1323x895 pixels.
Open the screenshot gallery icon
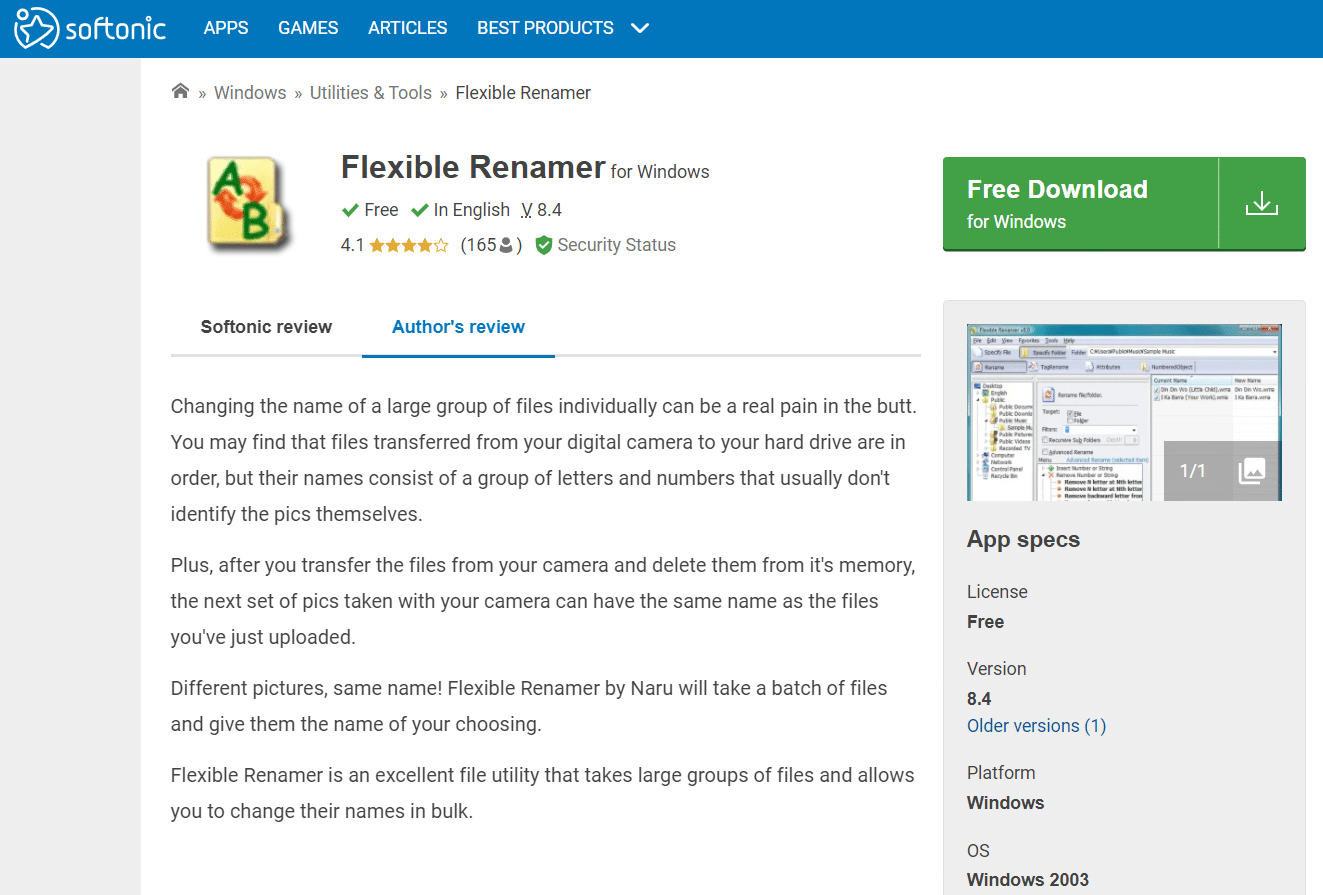coord(1252,471)
